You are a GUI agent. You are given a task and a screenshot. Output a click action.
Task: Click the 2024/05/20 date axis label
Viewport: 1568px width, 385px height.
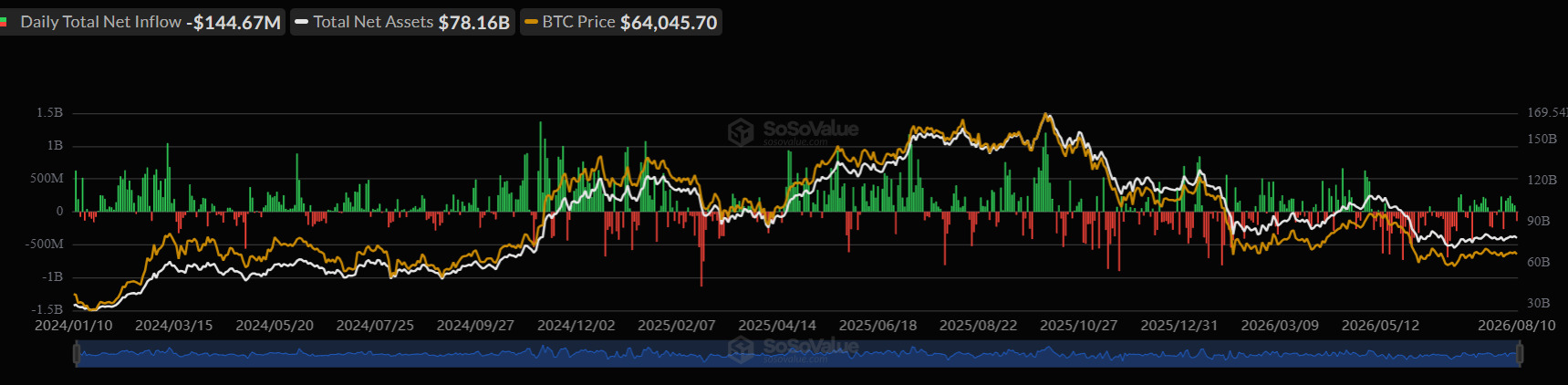[275, 326]
